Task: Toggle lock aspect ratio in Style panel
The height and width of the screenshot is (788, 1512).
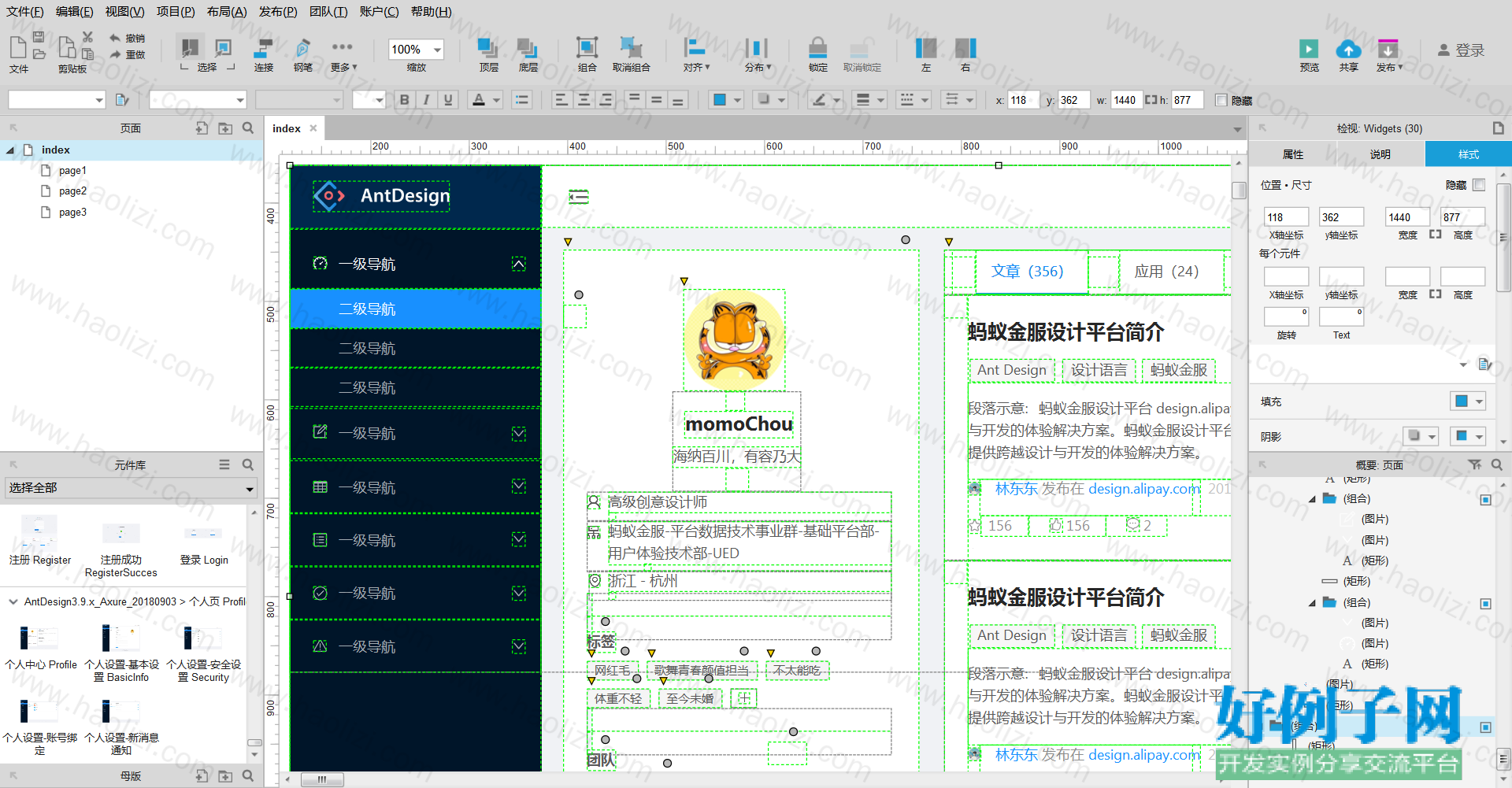Action: click(1436, 235)
